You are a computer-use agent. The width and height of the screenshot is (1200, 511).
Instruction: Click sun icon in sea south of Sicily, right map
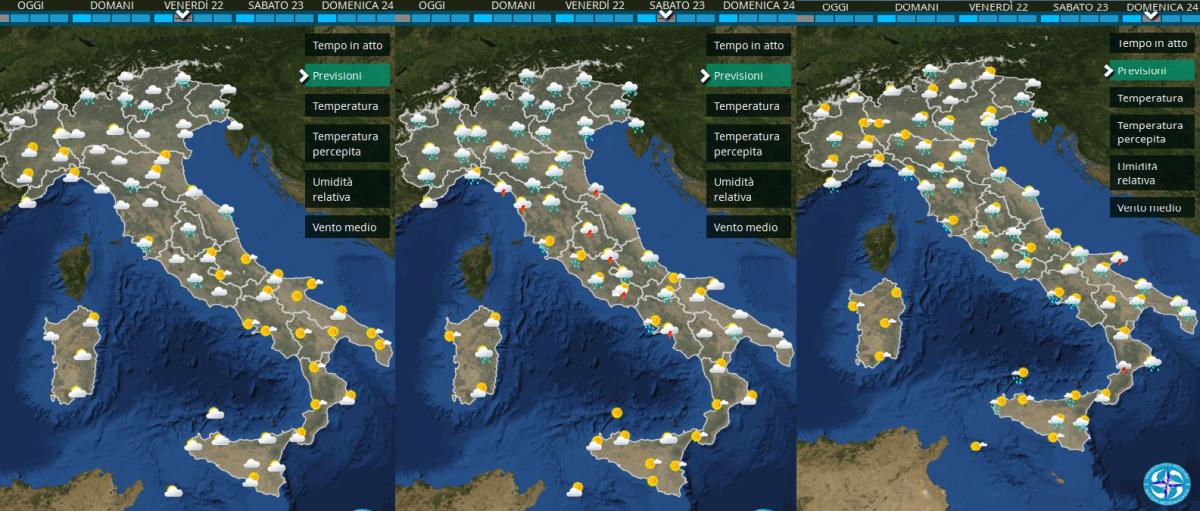pos(978,445)
